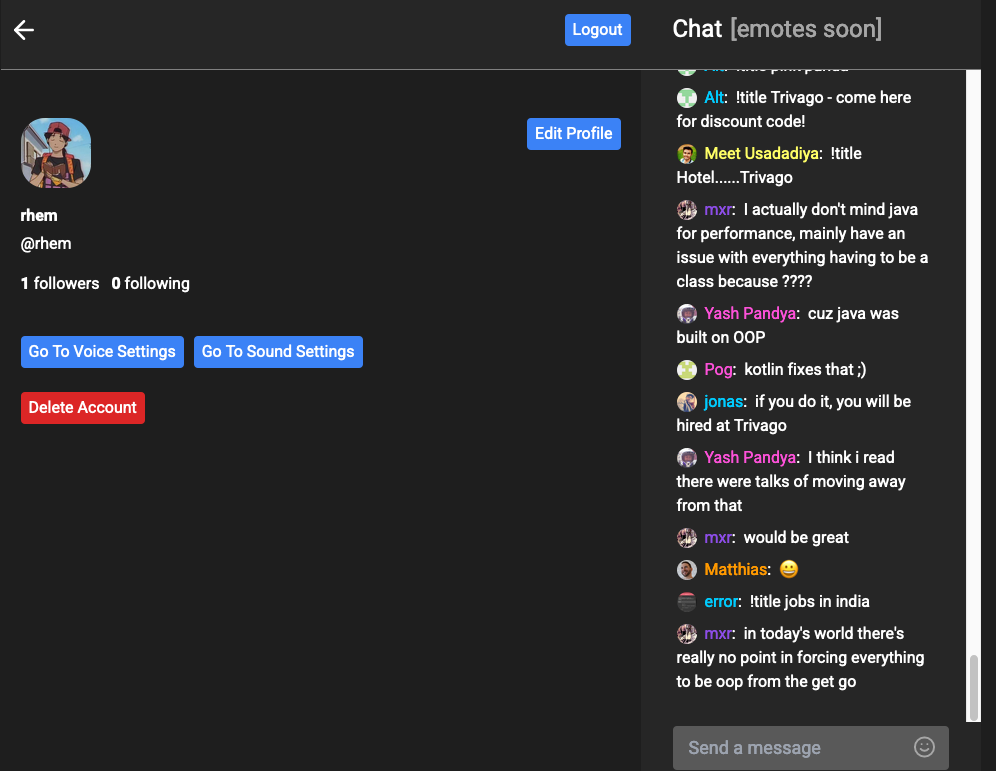This screenshot has height=771, width=996.
Task: Click the back arrow at top left
Action: [23, 30]
